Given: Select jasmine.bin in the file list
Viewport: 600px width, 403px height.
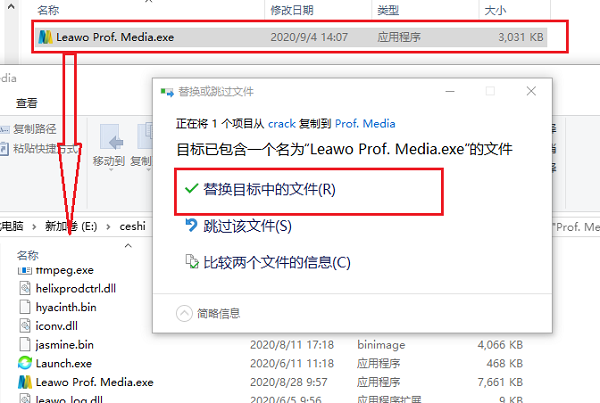Looking at the screenshot, I should point(65,345).
